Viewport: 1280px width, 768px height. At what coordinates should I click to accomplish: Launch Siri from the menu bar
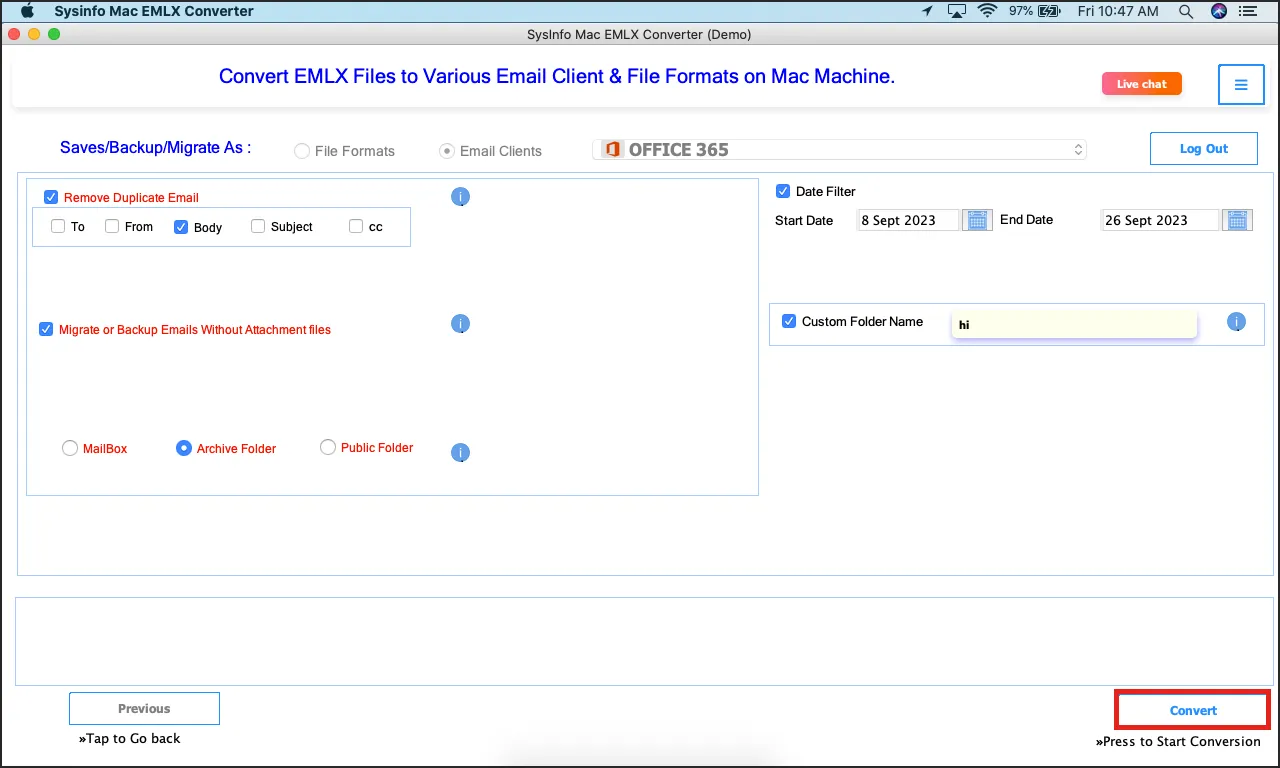(1219, 11)
